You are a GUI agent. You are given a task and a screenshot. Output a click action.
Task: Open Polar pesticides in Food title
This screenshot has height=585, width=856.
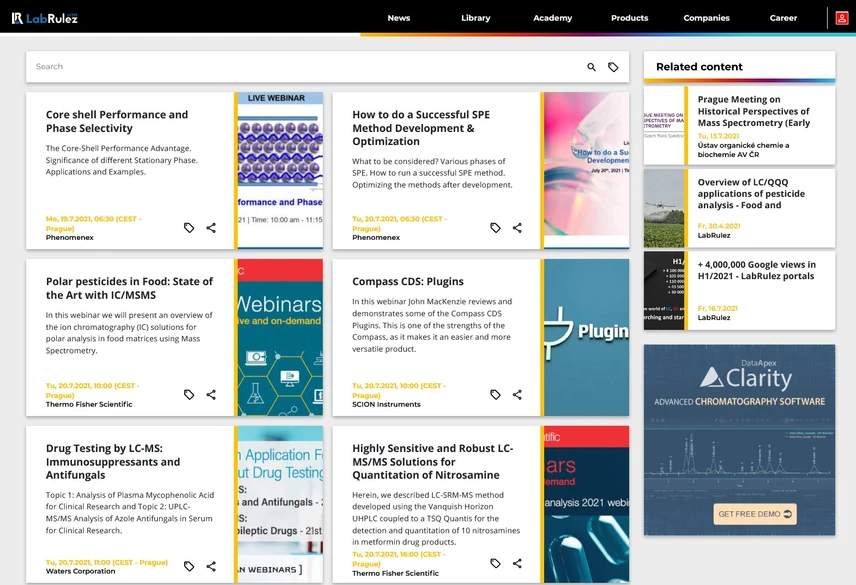[129, 288]
